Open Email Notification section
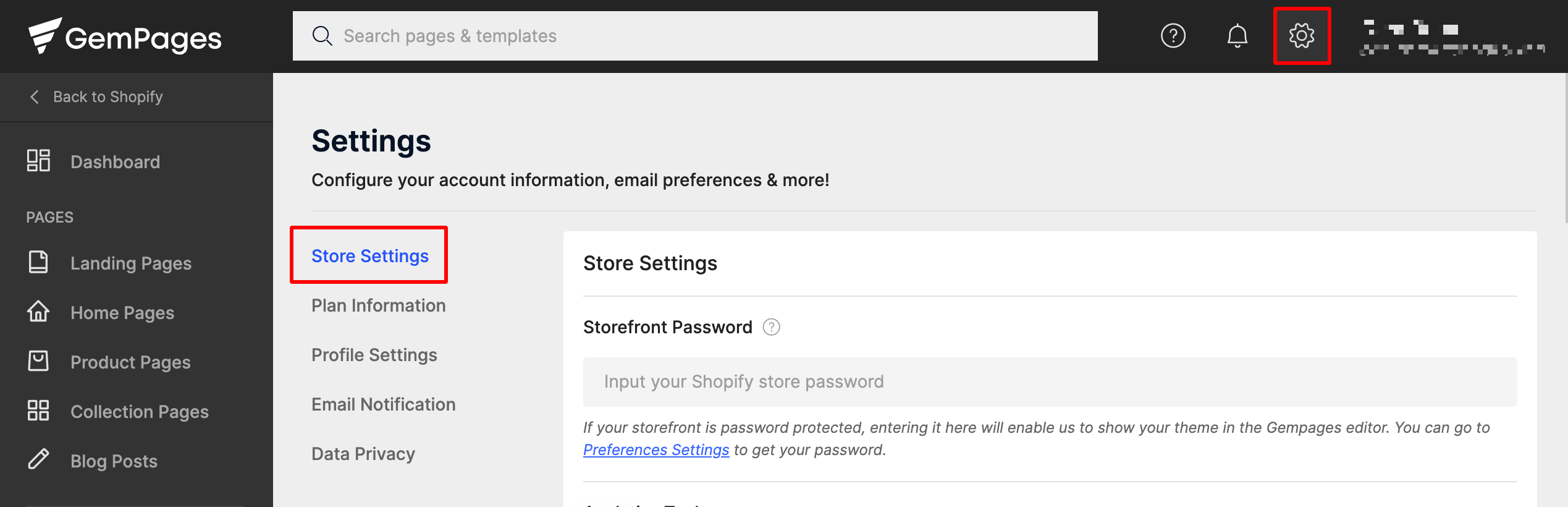 click(383, 404)
